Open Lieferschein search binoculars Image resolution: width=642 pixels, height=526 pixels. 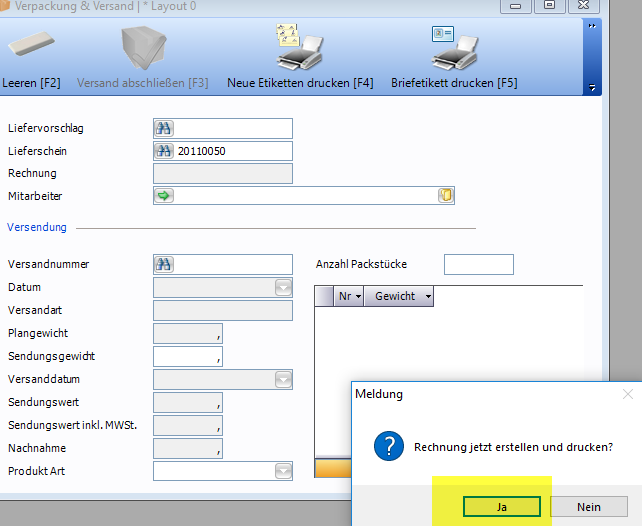pos(164,151)
